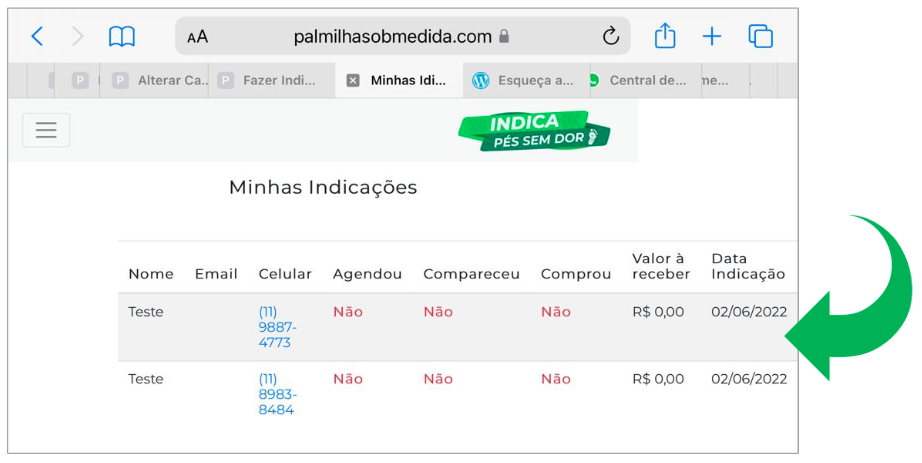Click the Valor à receber column header
Screen dimensions: 922x463
coord(661,266)
